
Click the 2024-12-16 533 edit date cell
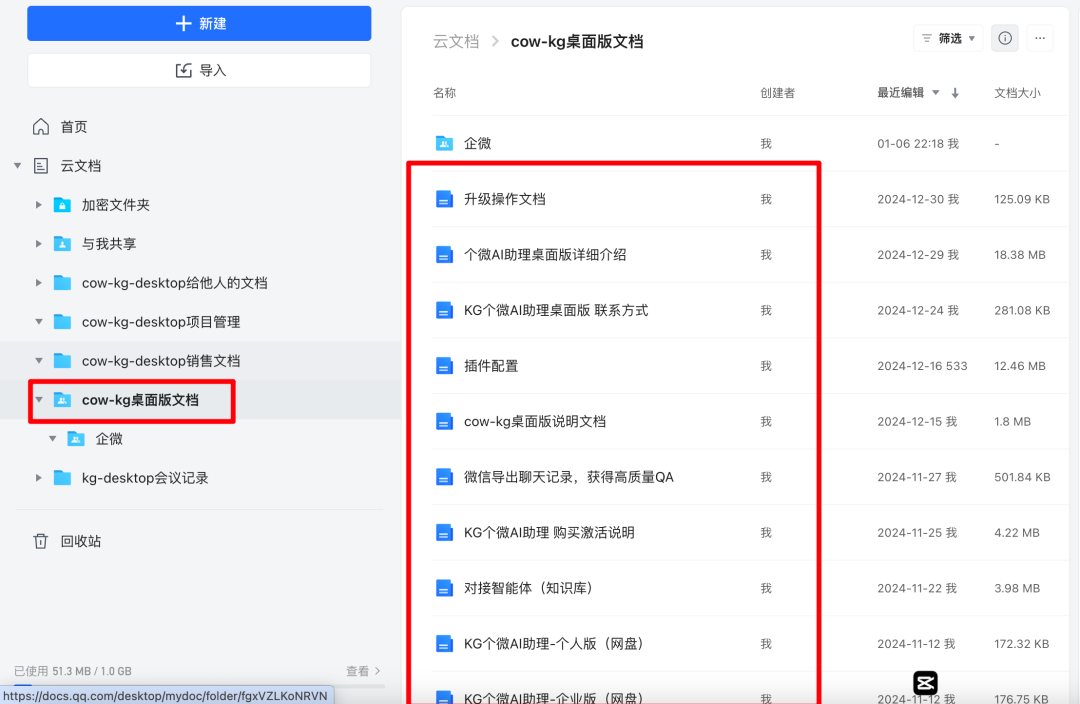tap(922, 366)
